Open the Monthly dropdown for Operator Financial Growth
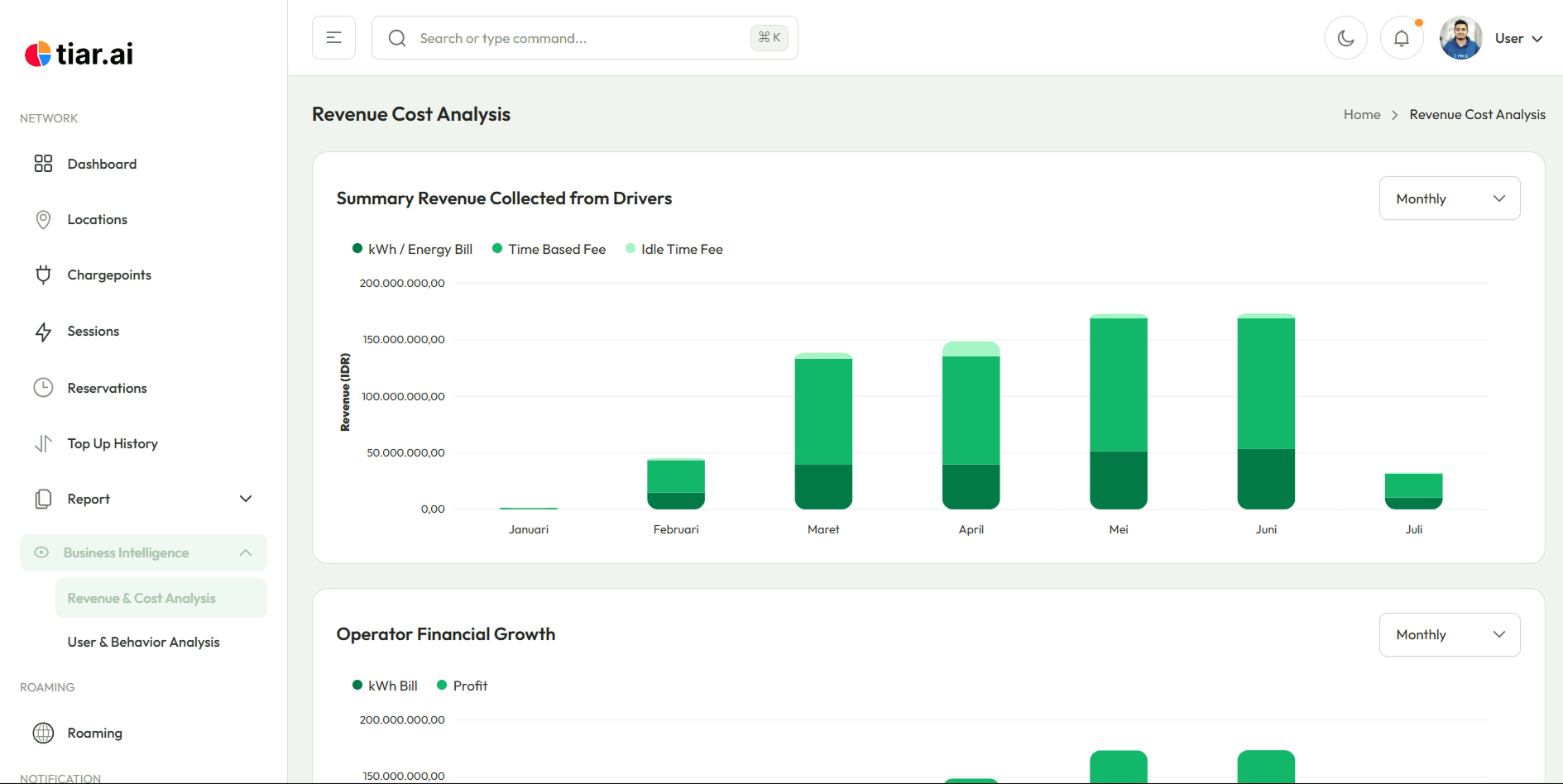 pos(1450,634)
